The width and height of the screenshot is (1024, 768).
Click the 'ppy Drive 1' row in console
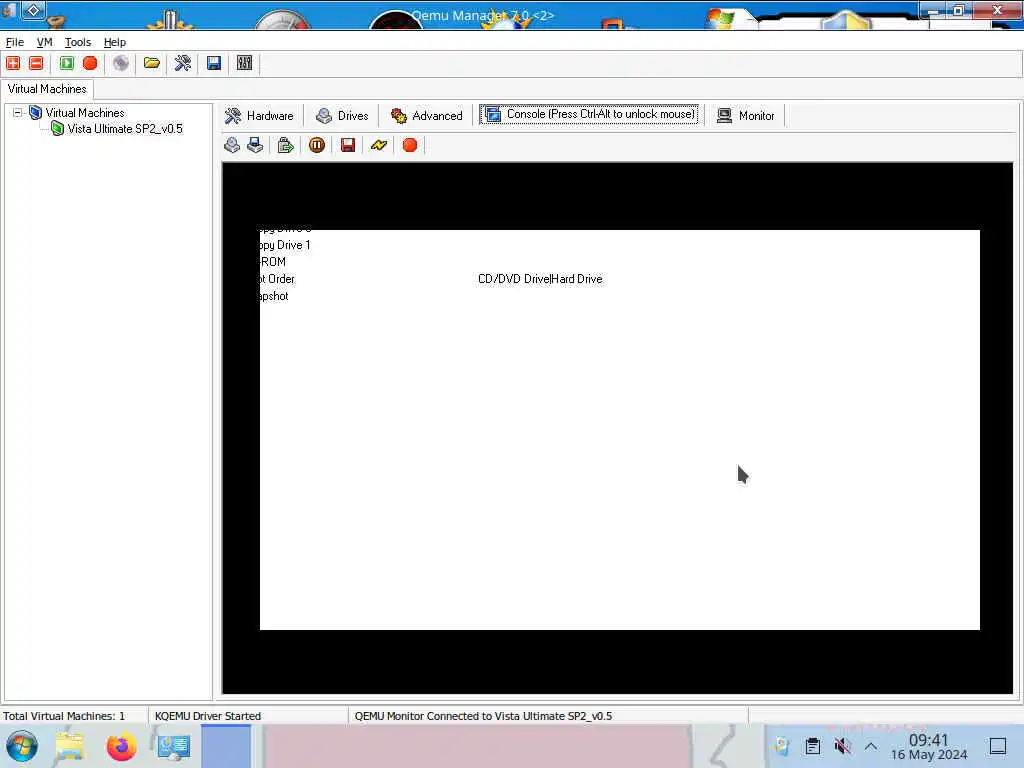pos(285,245)
